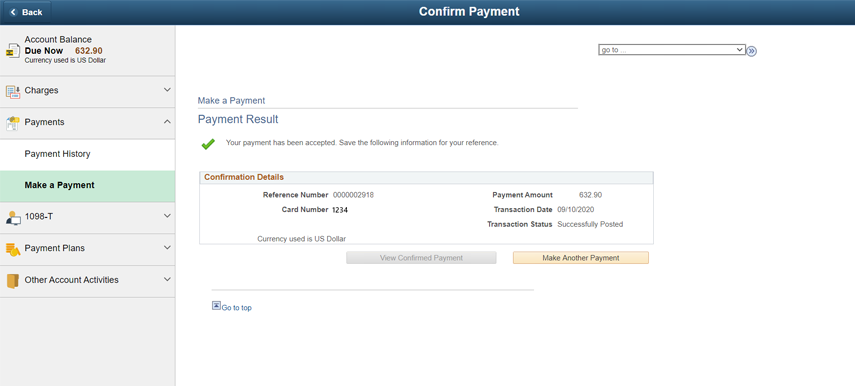Follow the Go to top link
Screen dimensions: 855x386
click(x=237, y=308)
